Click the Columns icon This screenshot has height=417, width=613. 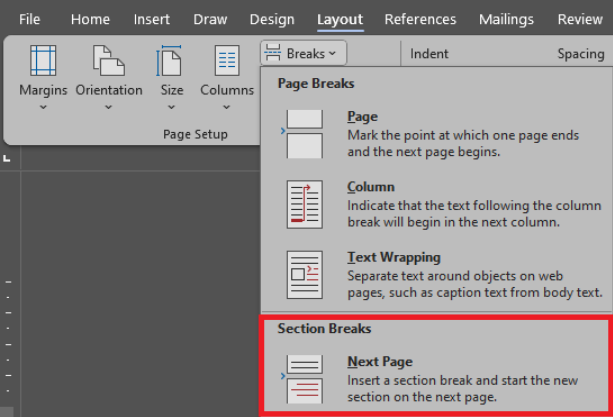[x=226, y=61]
